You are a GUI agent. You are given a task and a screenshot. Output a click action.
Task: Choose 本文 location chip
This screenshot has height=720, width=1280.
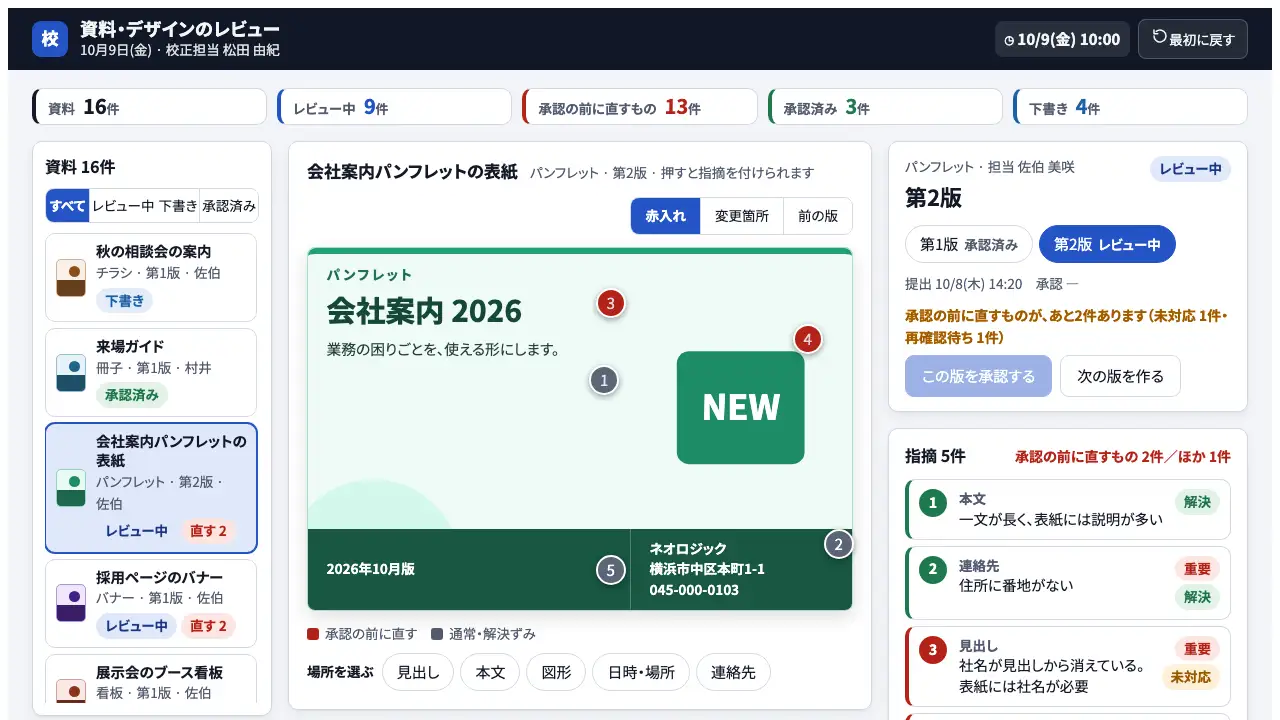click(490, 672)
